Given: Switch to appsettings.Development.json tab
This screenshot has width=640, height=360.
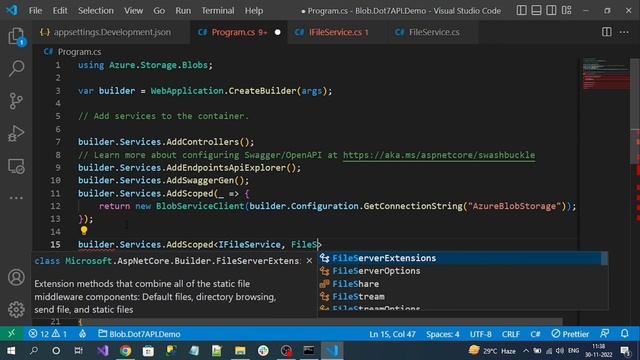Looking at the screenshot, I should click(x=111, y=32).
